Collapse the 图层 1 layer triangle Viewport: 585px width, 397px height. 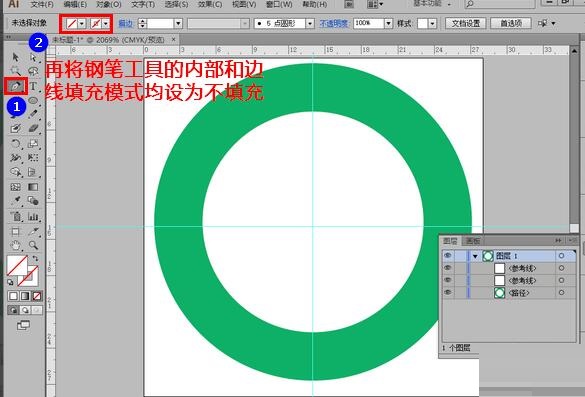tap(475, 256)
